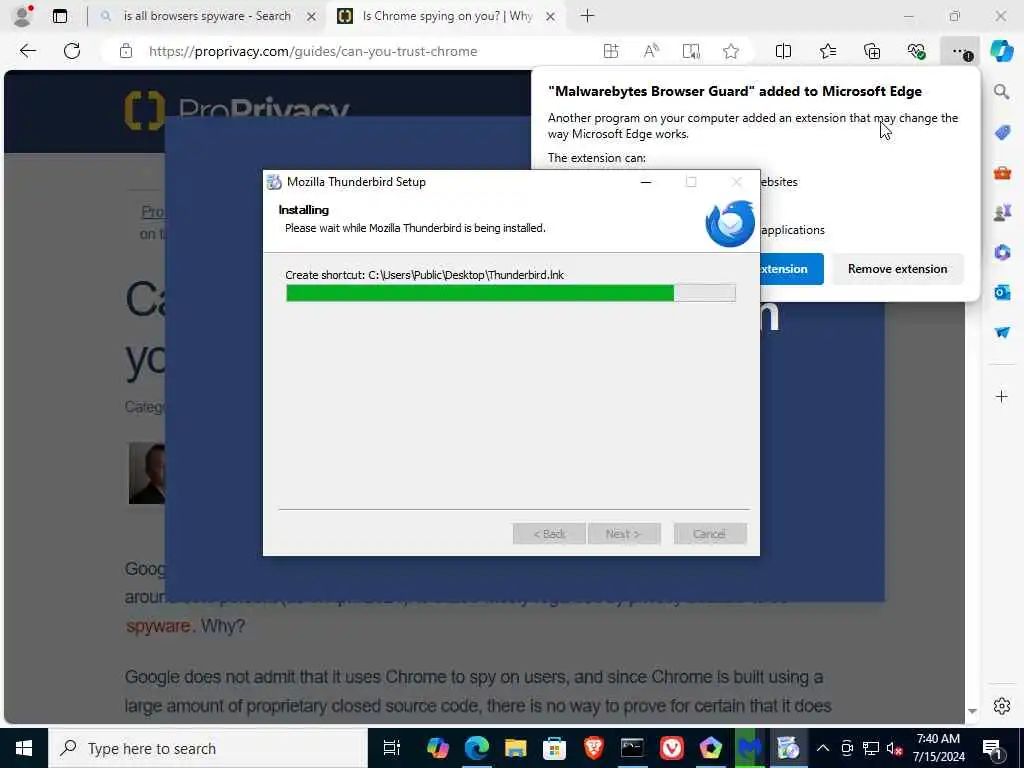Open Brave browser from the taskbar
The image size is (1024, 768).
point(593,748)
